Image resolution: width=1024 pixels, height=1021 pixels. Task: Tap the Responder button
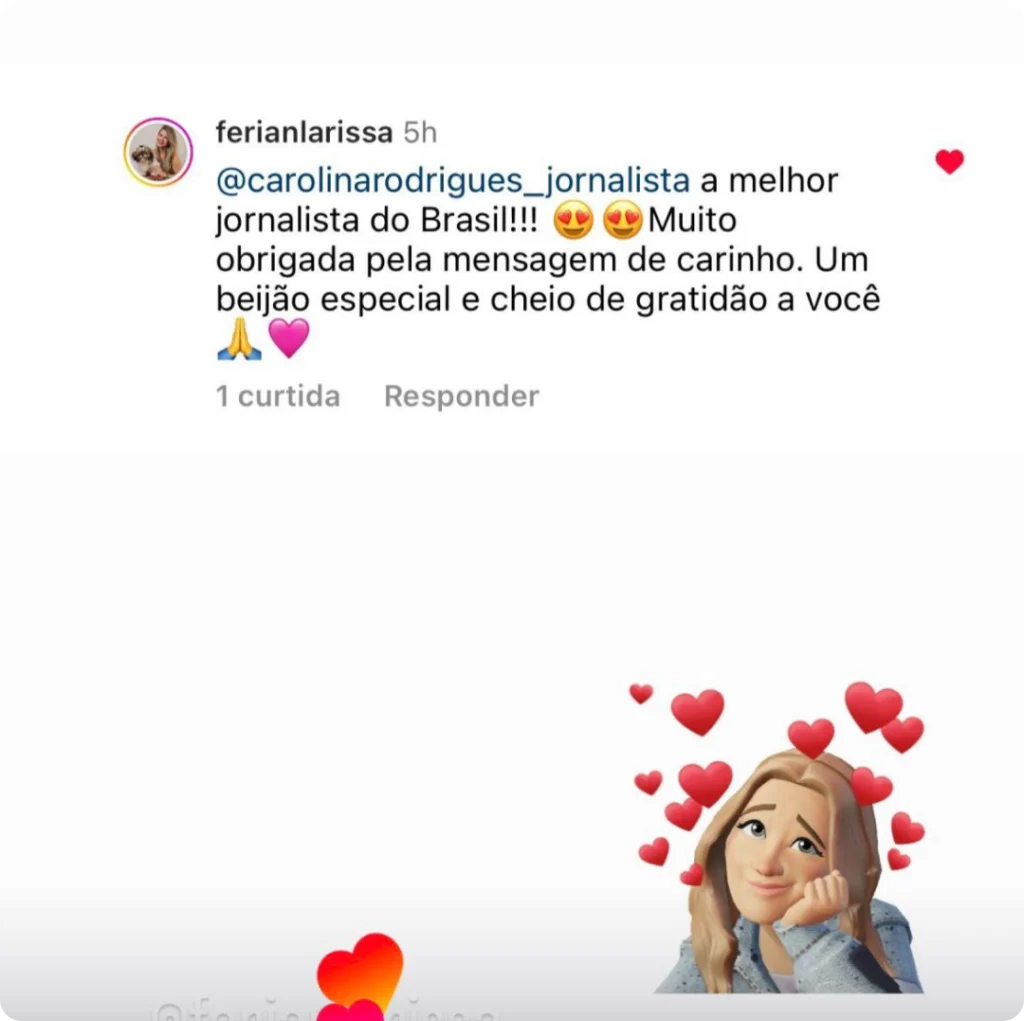[x=462, y=396]
